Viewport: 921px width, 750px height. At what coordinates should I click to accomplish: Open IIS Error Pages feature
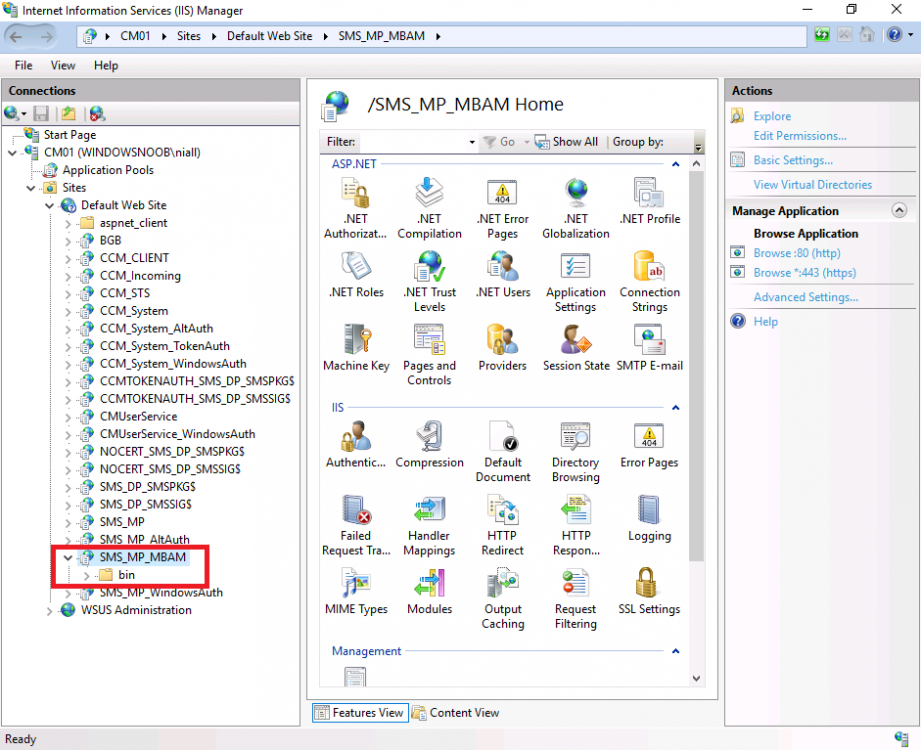[x=649, y=445]
